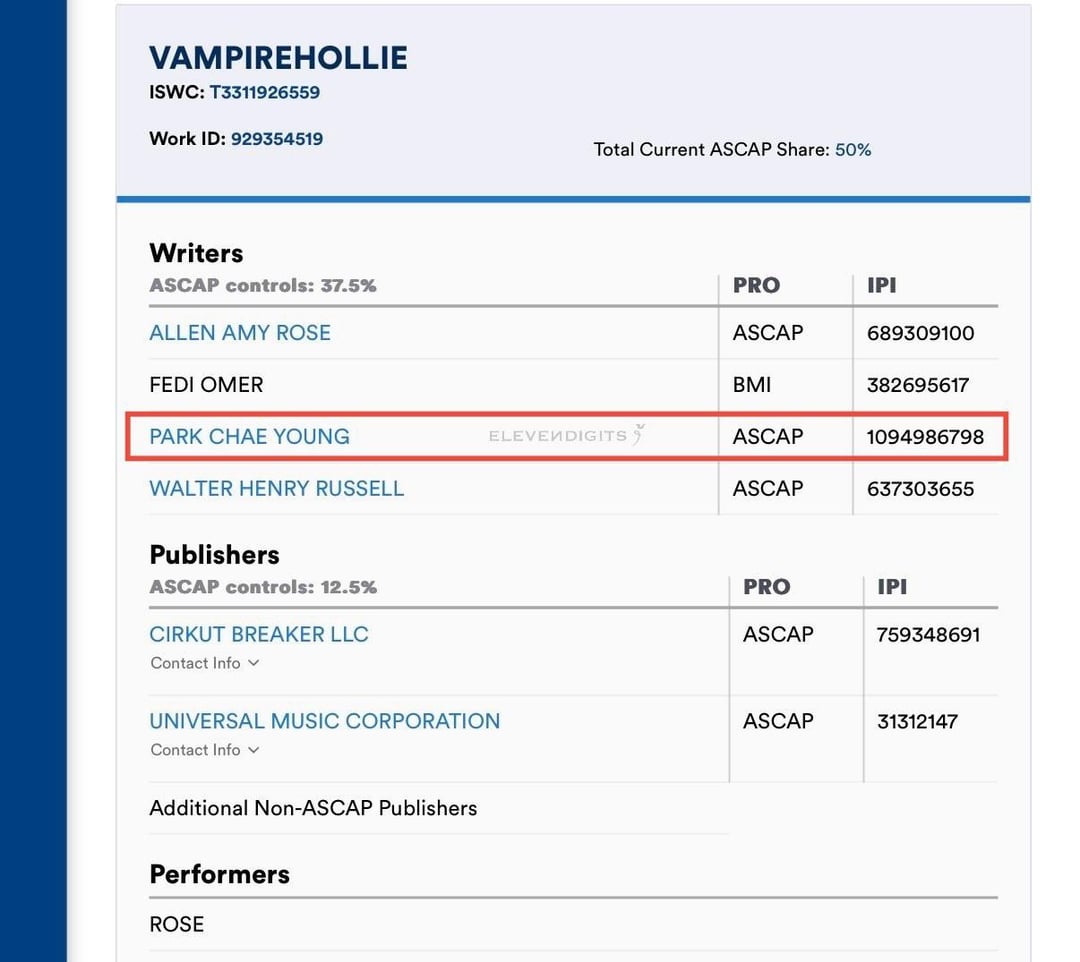Image resolution: width=1080 pixels, height=962 pixels.
Task: Click the ROSE performer entry
Action: click(176, 924)
